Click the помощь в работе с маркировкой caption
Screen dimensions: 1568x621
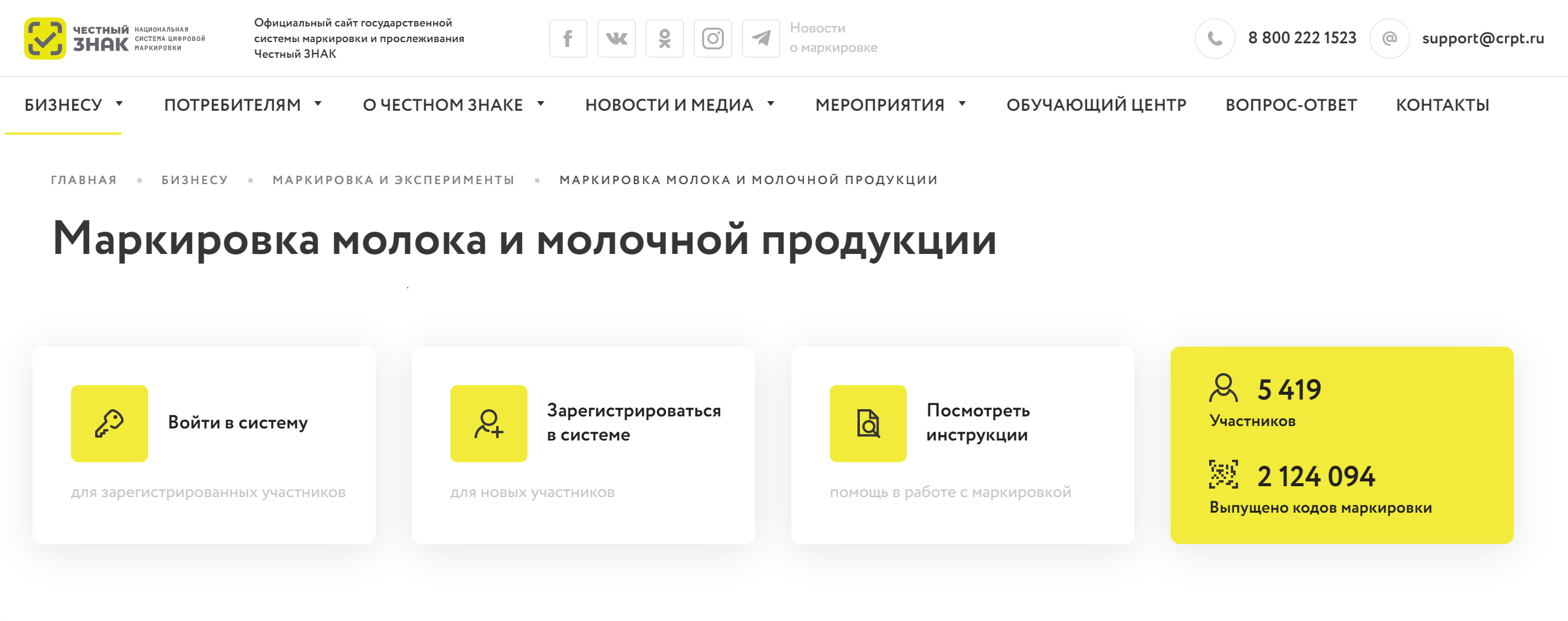pyautogui.click(x=950, y=492)
